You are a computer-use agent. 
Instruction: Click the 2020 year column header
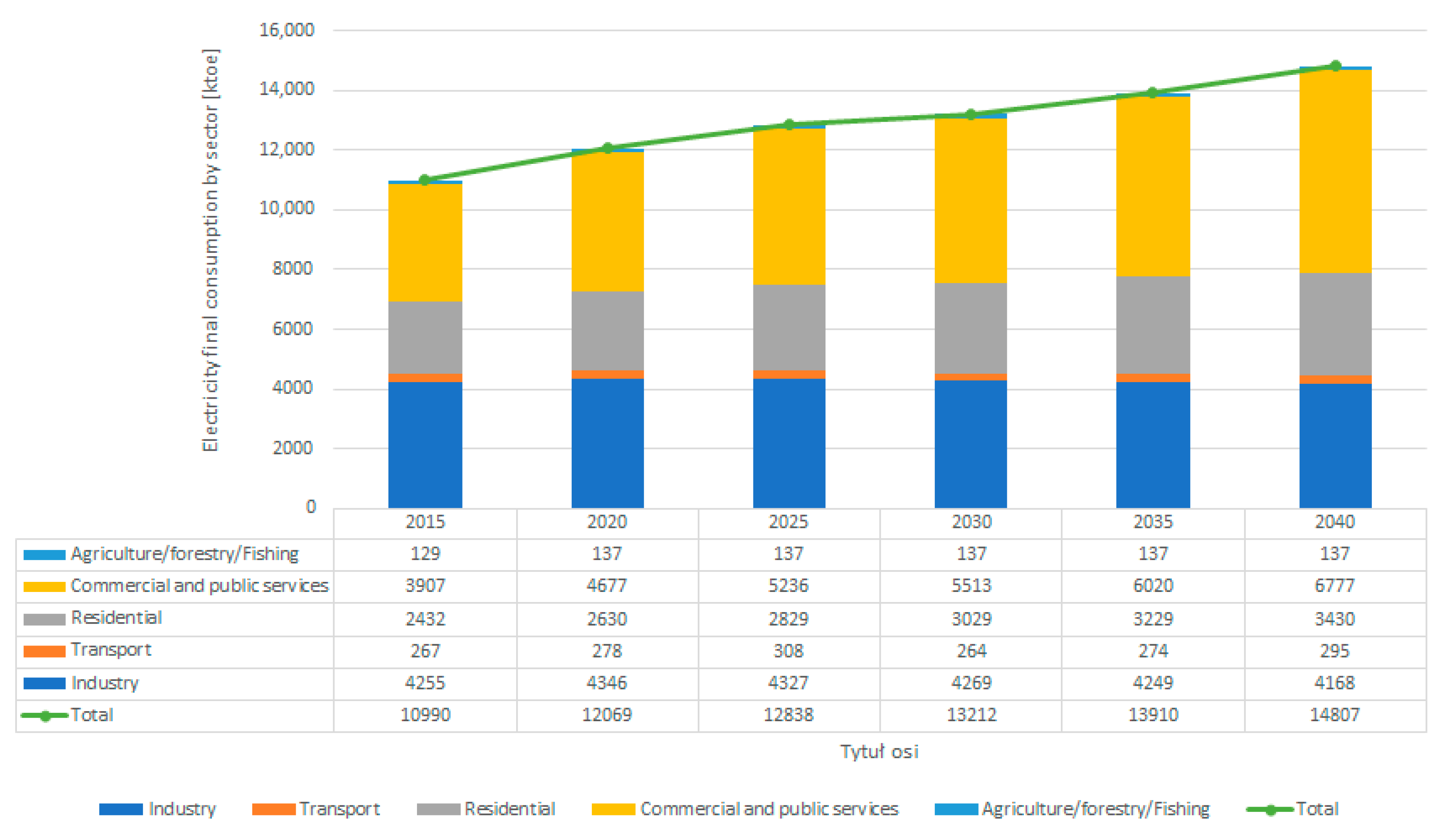607,522
